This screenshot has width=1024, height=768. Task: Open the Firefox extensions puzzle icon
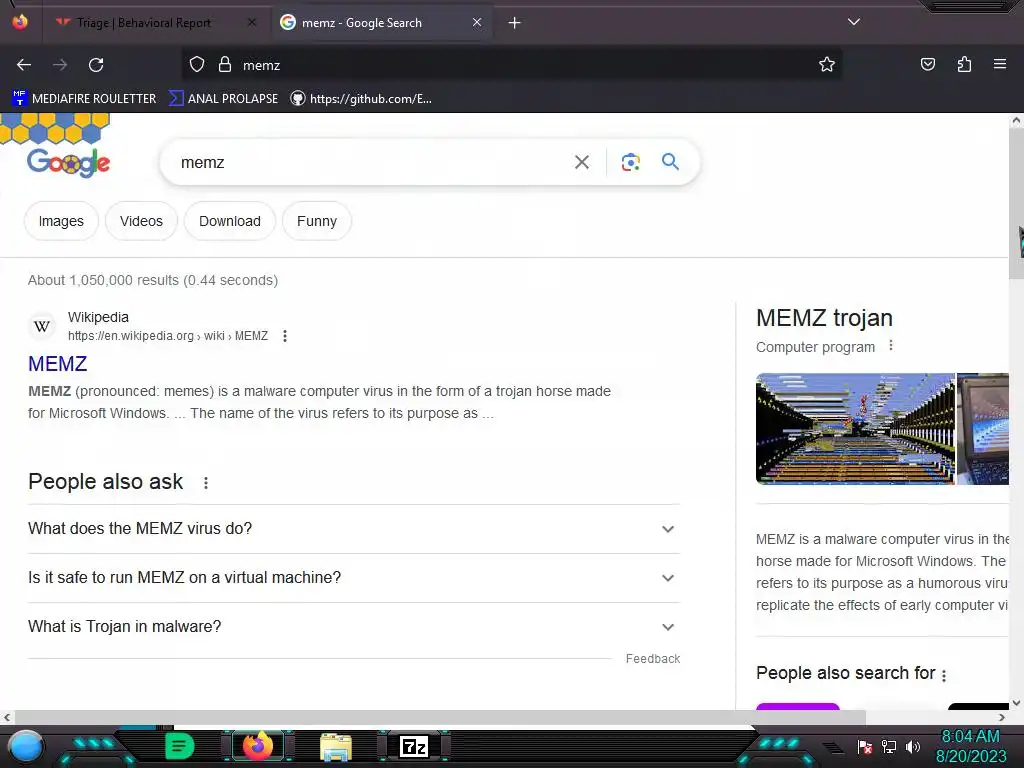tap(964, 64)
